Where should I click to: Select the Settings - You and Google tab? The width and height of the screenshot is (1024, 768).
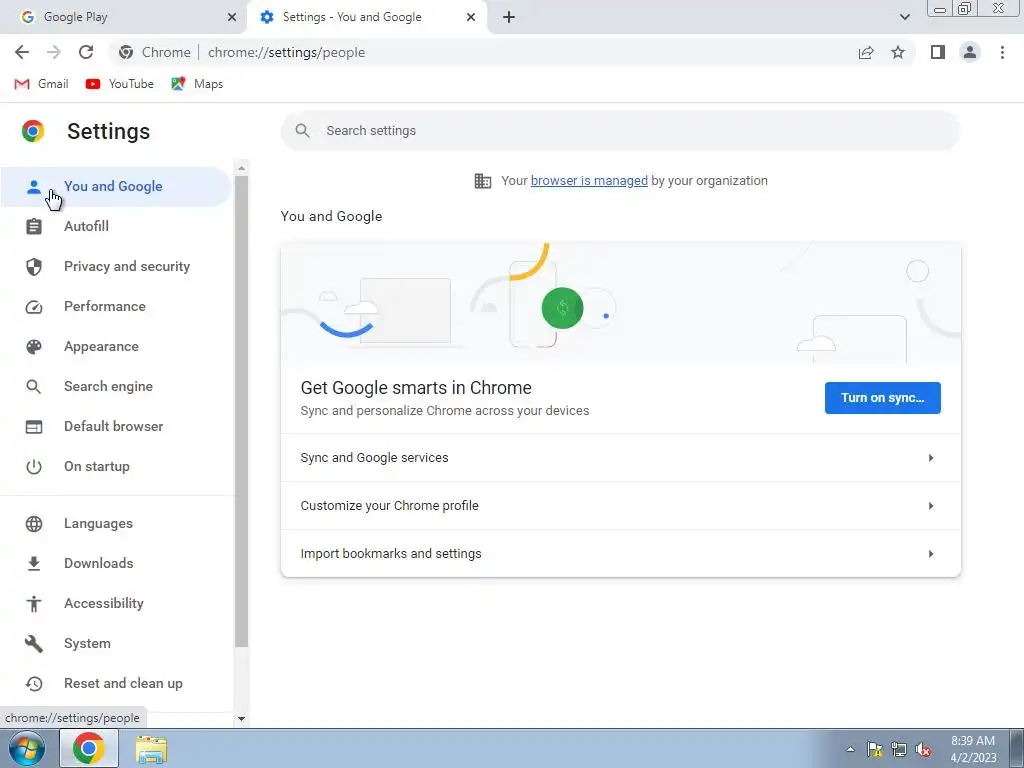coord(366,17)
